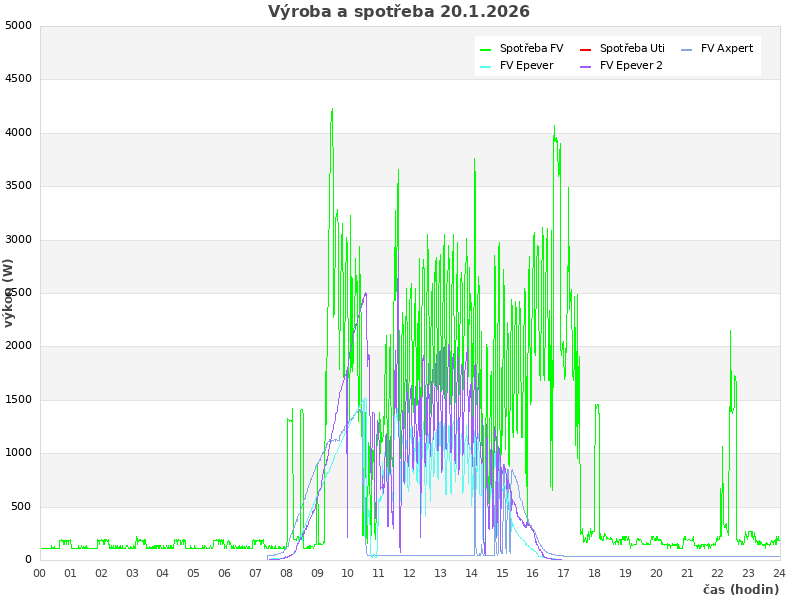Click the chart title Výroba a spotřeba 20.1.2026
800x600 pixels.
point(399,12)
